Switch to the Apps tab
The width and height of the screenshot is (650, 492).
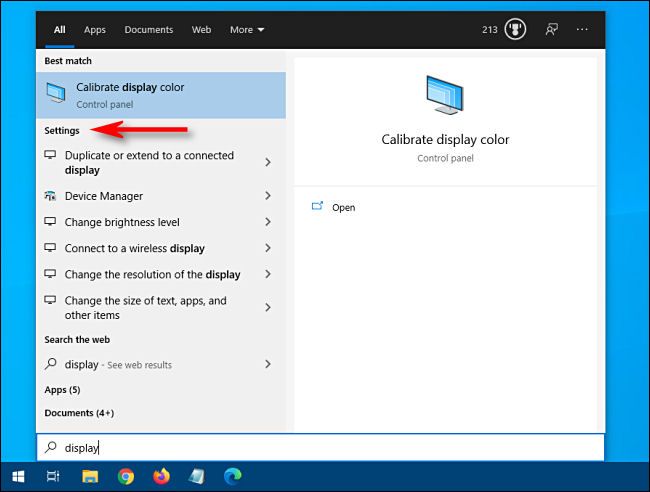95,30
